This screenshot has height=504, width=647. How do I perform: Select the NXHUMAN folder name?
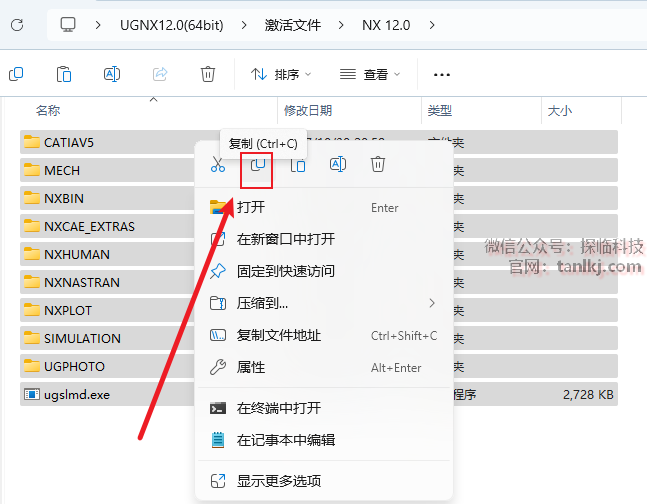pos(77,255)
